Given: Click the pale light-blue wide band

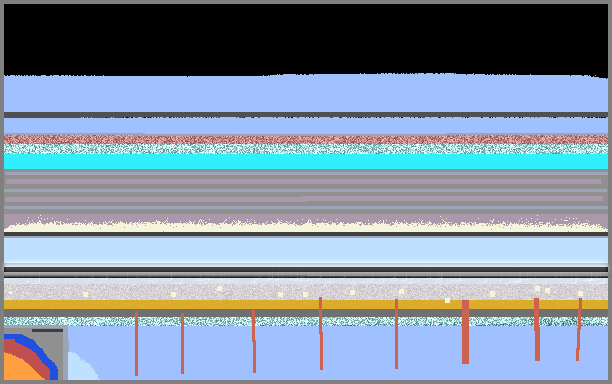Looking at the screenshot, I should click(x=306, y=250).
